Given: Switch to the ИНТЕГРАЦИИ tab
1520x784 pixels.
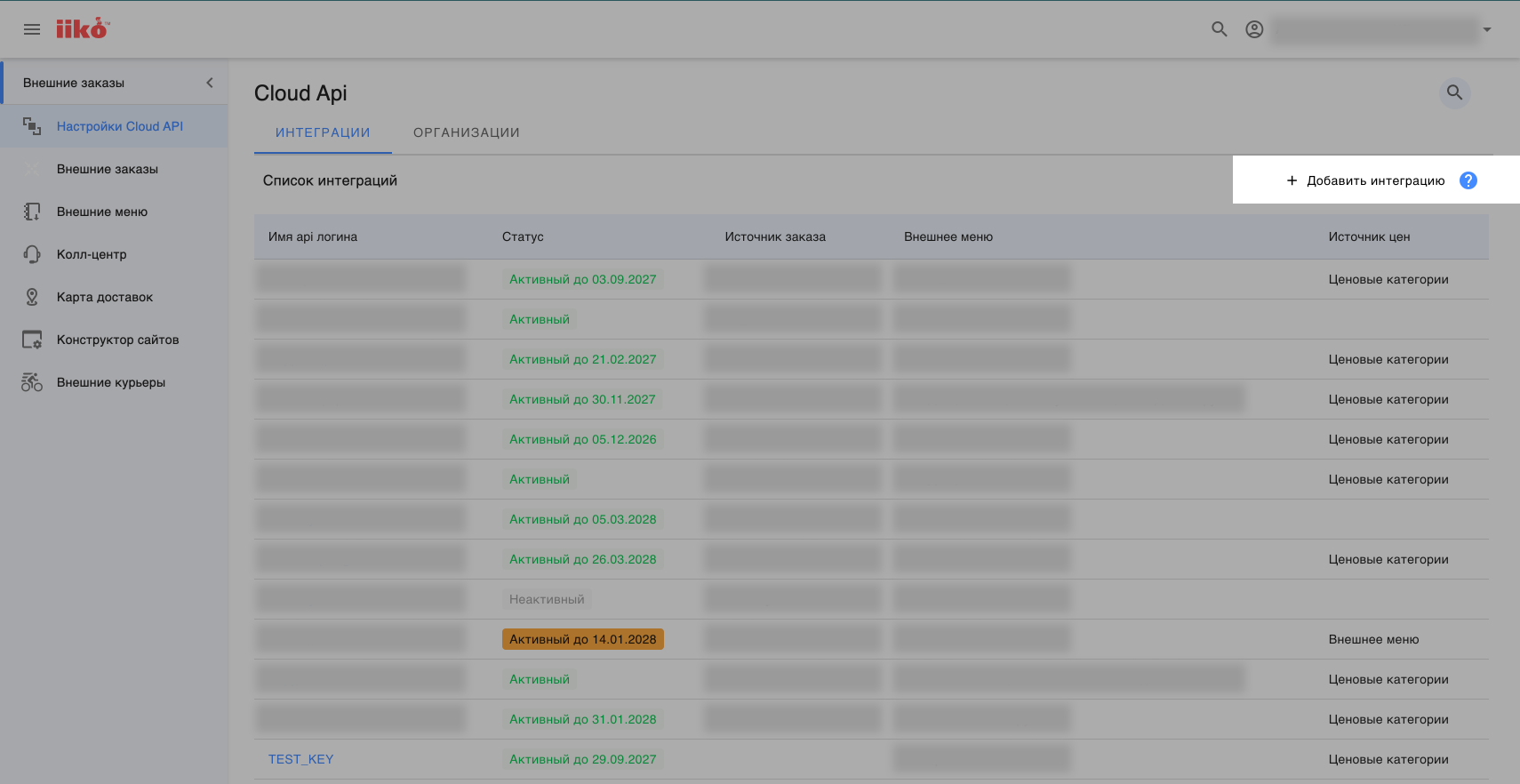Looking at the screenshot, I should [x=323, y=132].
